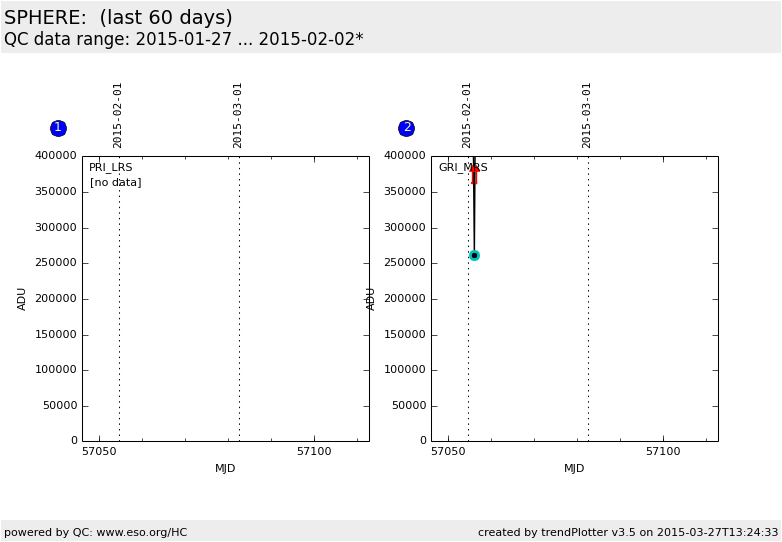Click the 2015-03-01 date label above GRI_MRS plot
The width and height of the screenshot is (782, 542).
click(587, 115)
